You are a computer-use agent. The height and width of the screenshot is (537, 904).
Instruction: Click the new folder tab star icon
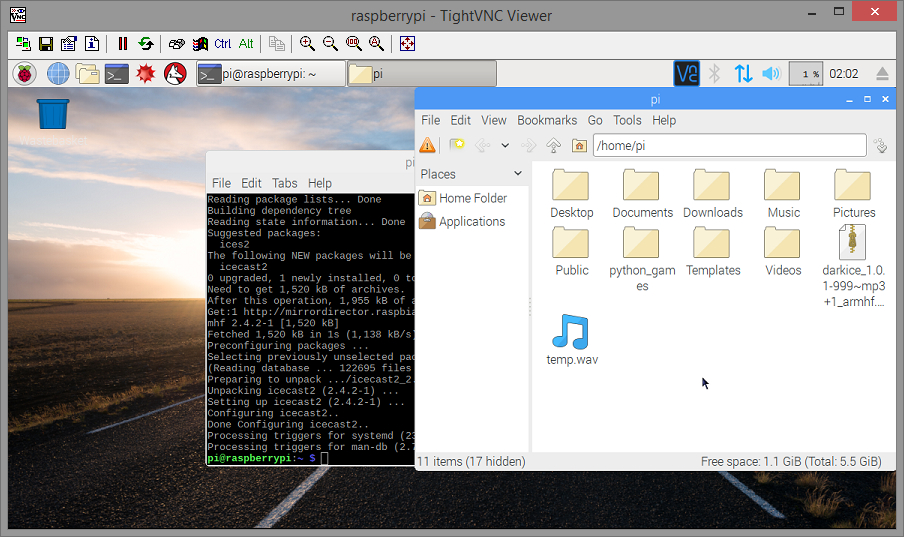(x=457, y=145)
